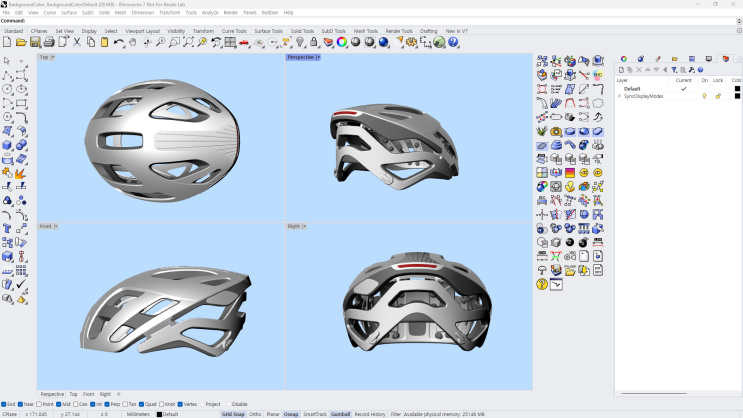Image resolution: width=743 pixels, height=418 pixels.
Task: Toggle Ortho in the status bar
Action: (x=255, y=414)
